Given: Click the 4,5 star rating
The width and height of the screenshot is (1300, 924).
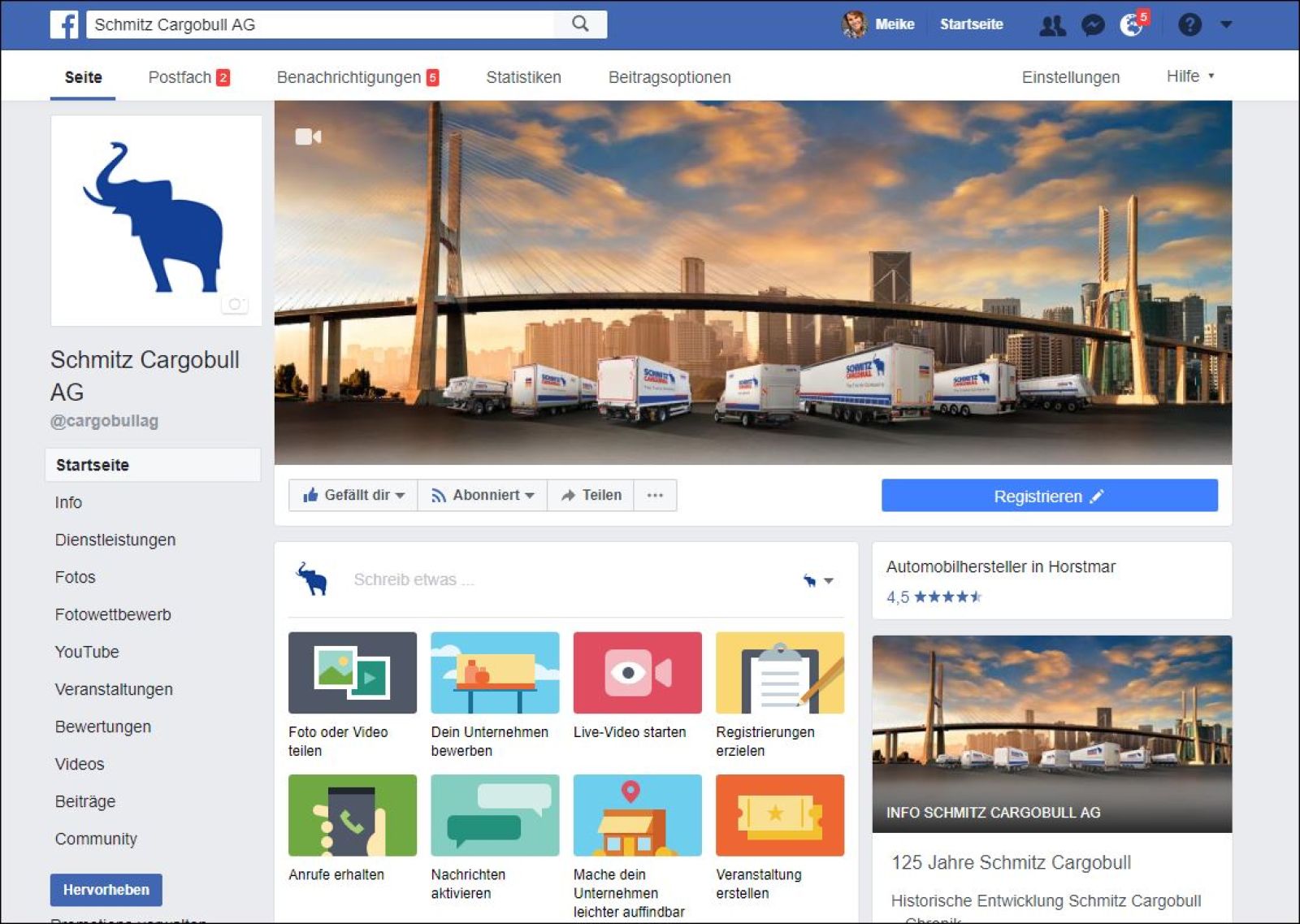Looking at the screenshot, I should tap(934, 597).
